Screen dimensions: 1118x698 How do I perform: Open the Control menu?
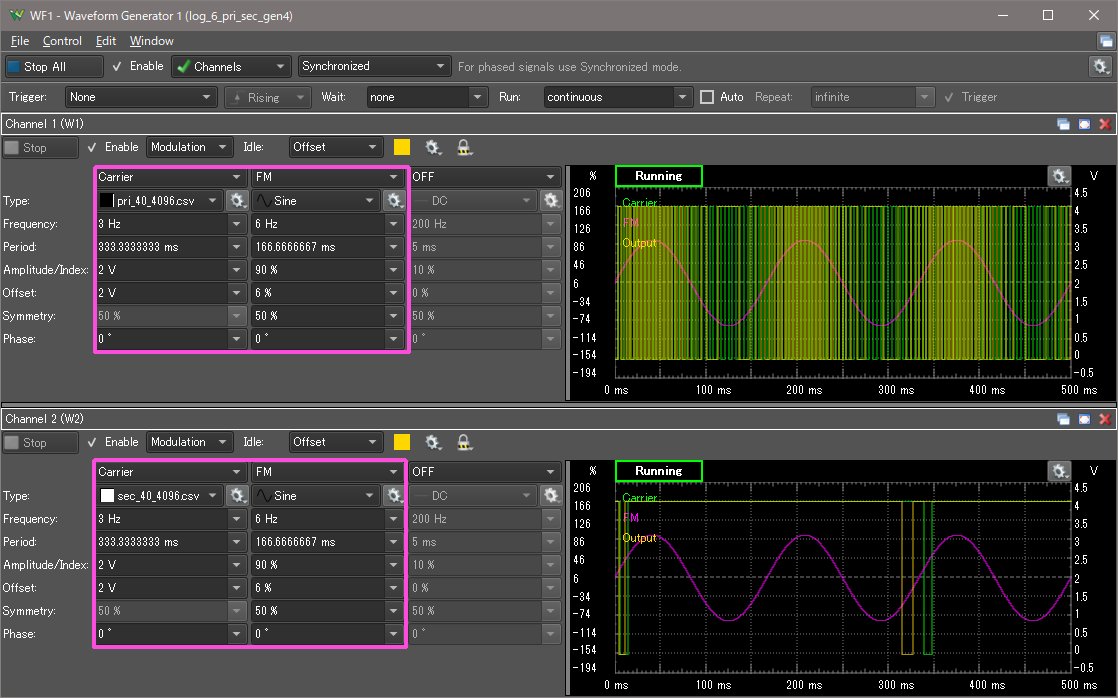(62, 41)
